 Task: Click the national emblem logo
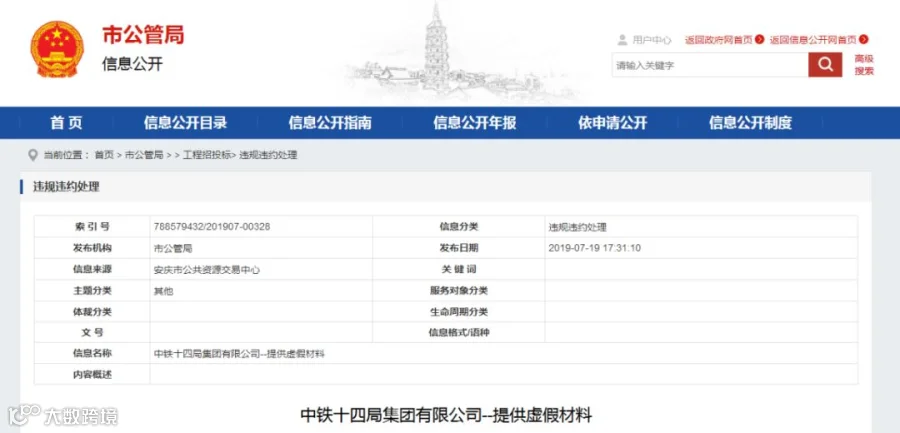click(57, 49)
